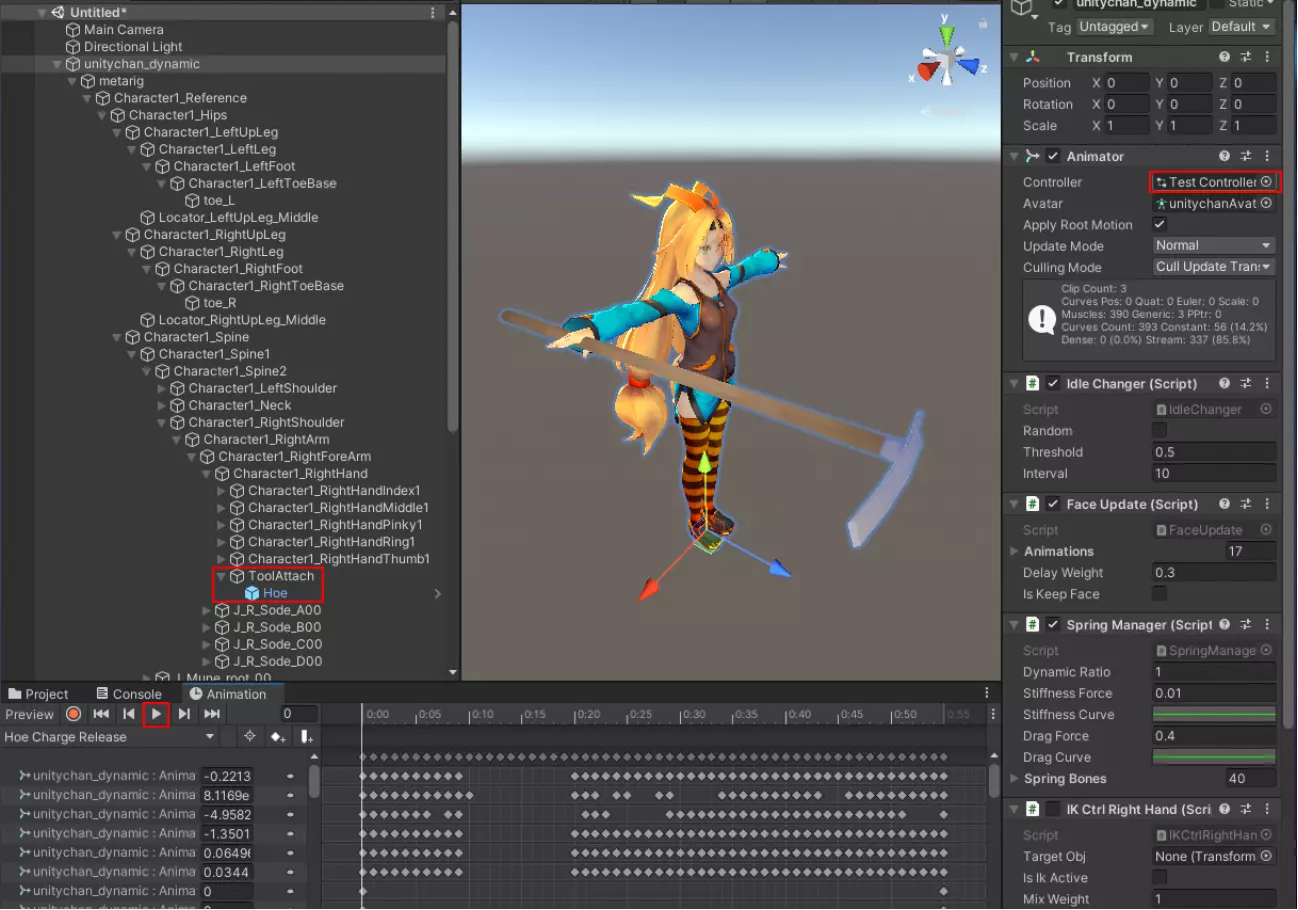Click the Stiffness Curve field
Screen dimensions: 1298x910
tap(1214, 714)
